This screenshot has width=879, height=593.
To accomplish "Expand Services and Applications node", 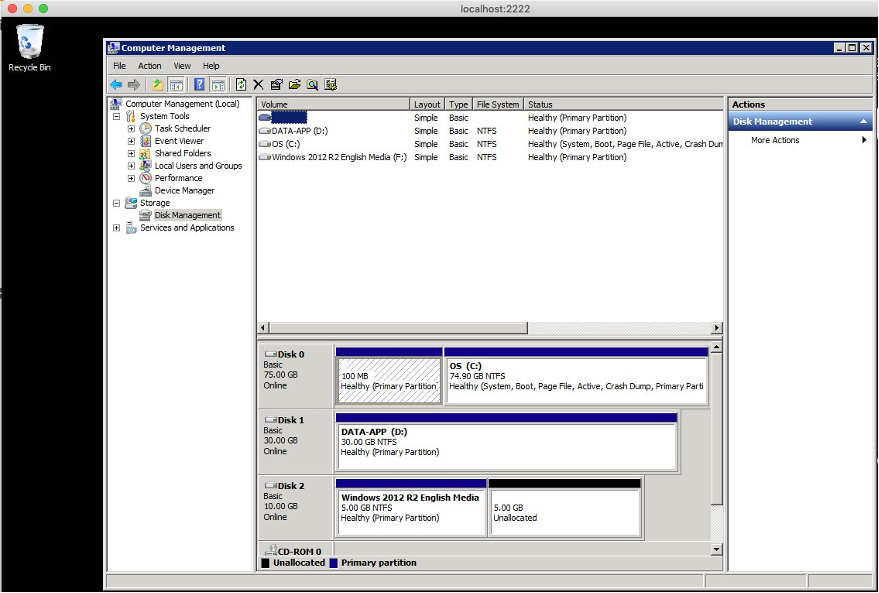I will 117,228.
